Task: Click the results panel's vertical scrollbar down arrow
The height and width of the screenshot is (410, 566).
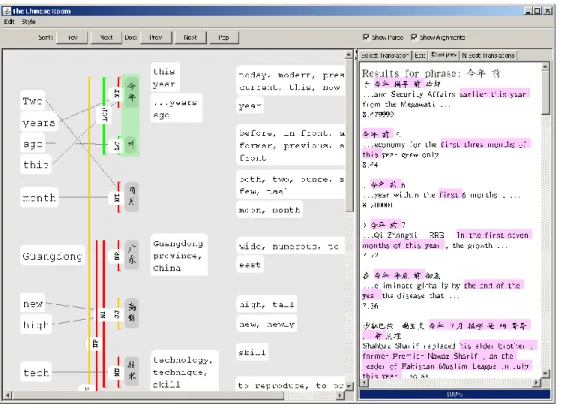Action: coord(545,374)
